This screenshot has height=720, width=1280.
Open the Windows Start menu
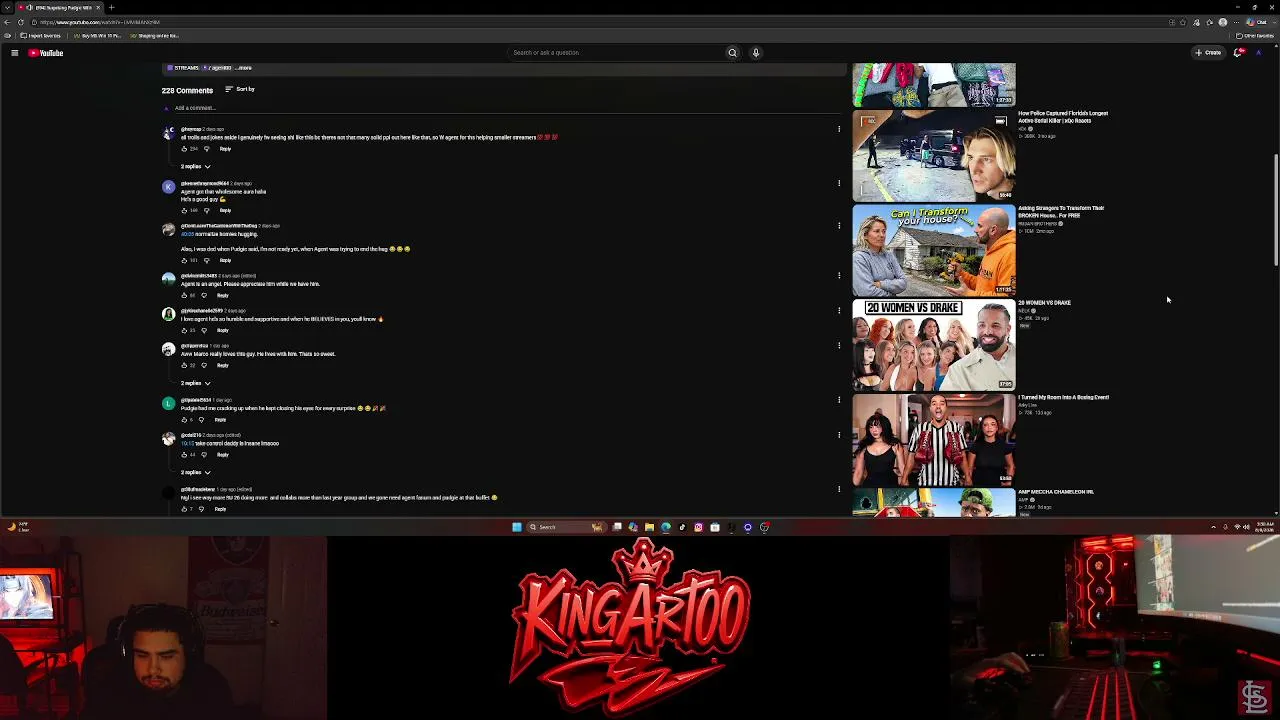[x=517, y=527]
